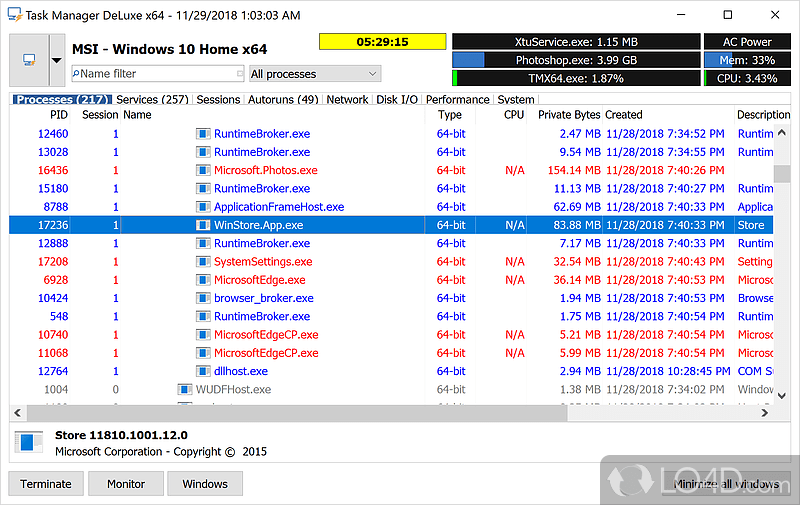This screenshot has height=505, width=800.
Task: Open the System tab
Action: click(516, 99)
